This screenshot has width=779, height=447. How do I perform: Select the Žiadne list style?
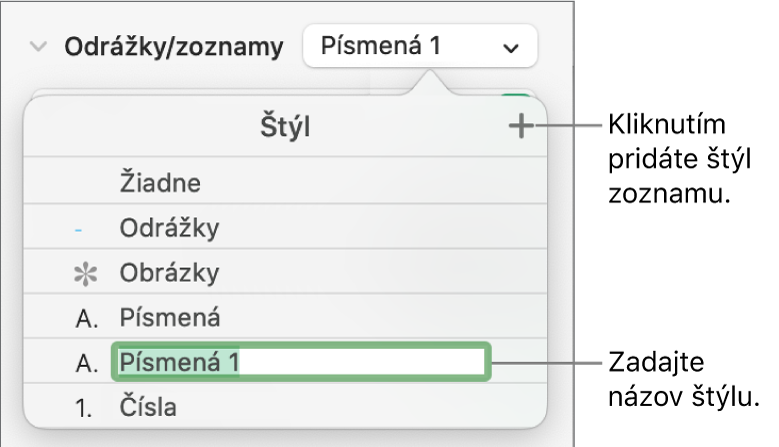pyautogui.click(x=160, y=183)
